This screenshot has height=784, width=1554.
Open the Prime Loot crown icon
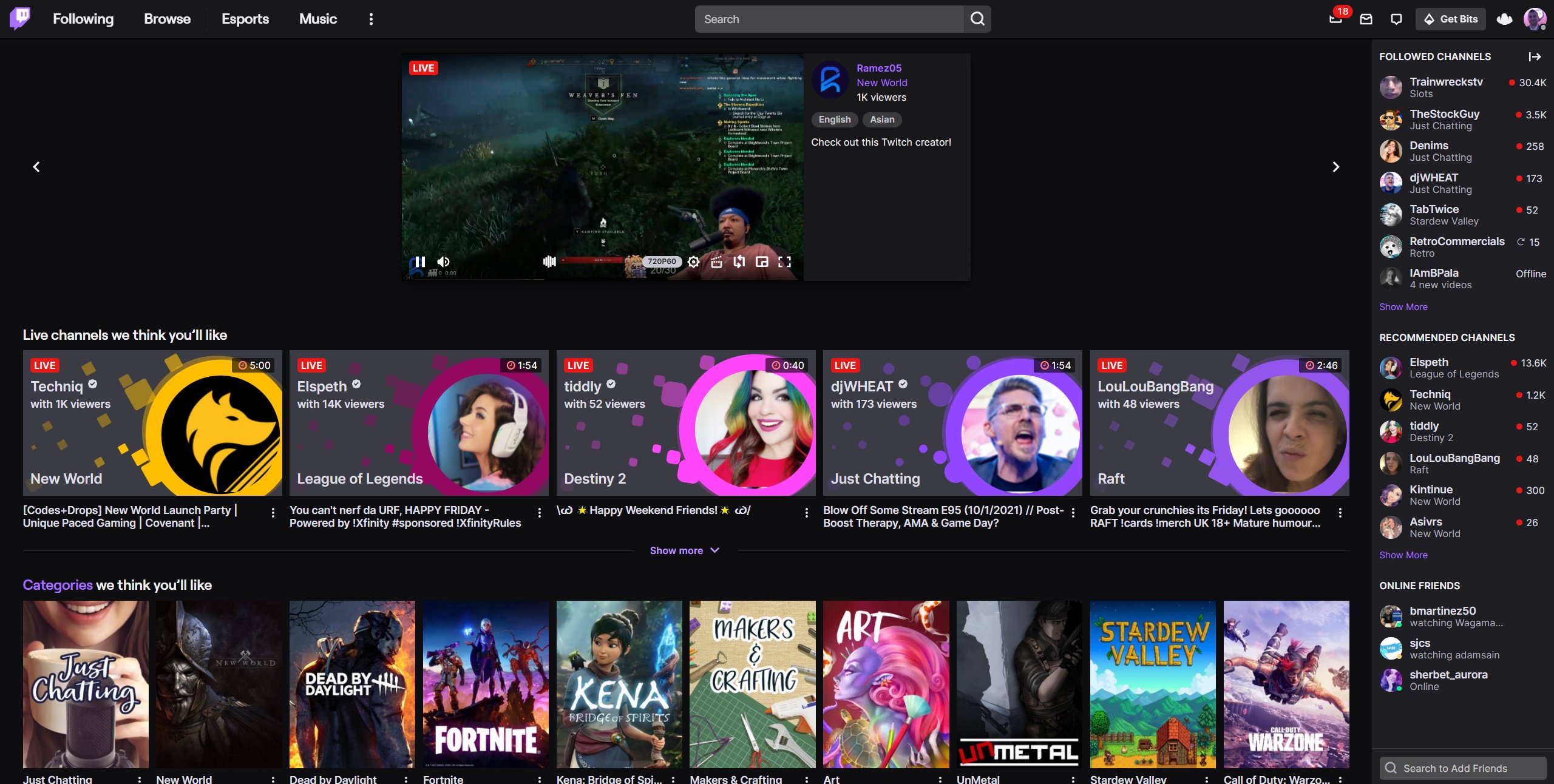(1504, 19)
